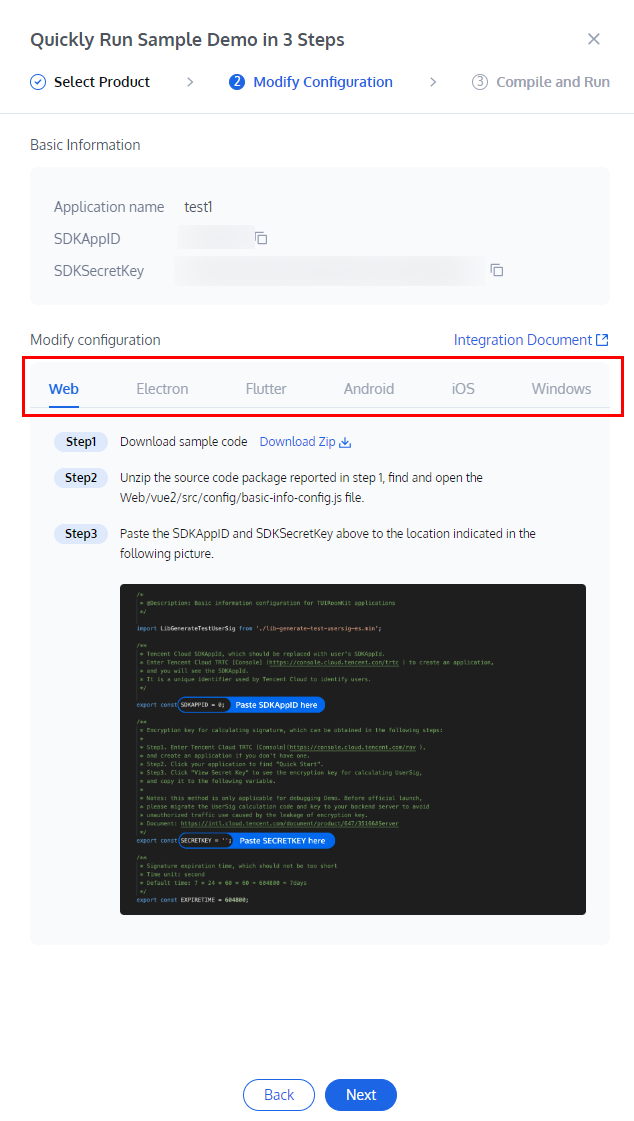This screenshot has width=634, height=1121.
Task: Go to the Select Product step
Action: 102,82
